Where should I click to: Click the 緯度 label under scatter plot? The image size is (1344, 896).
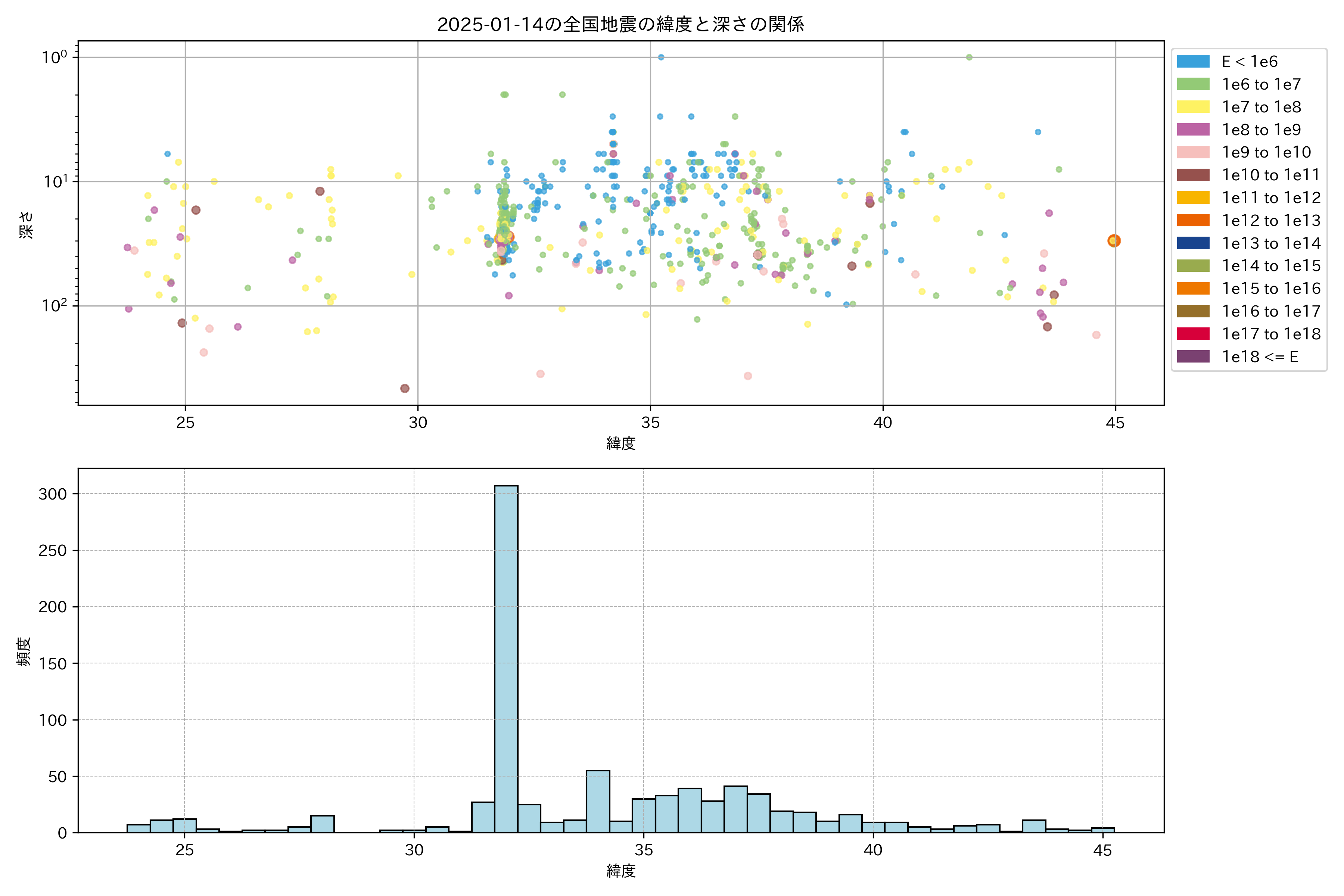click(620, 443)
